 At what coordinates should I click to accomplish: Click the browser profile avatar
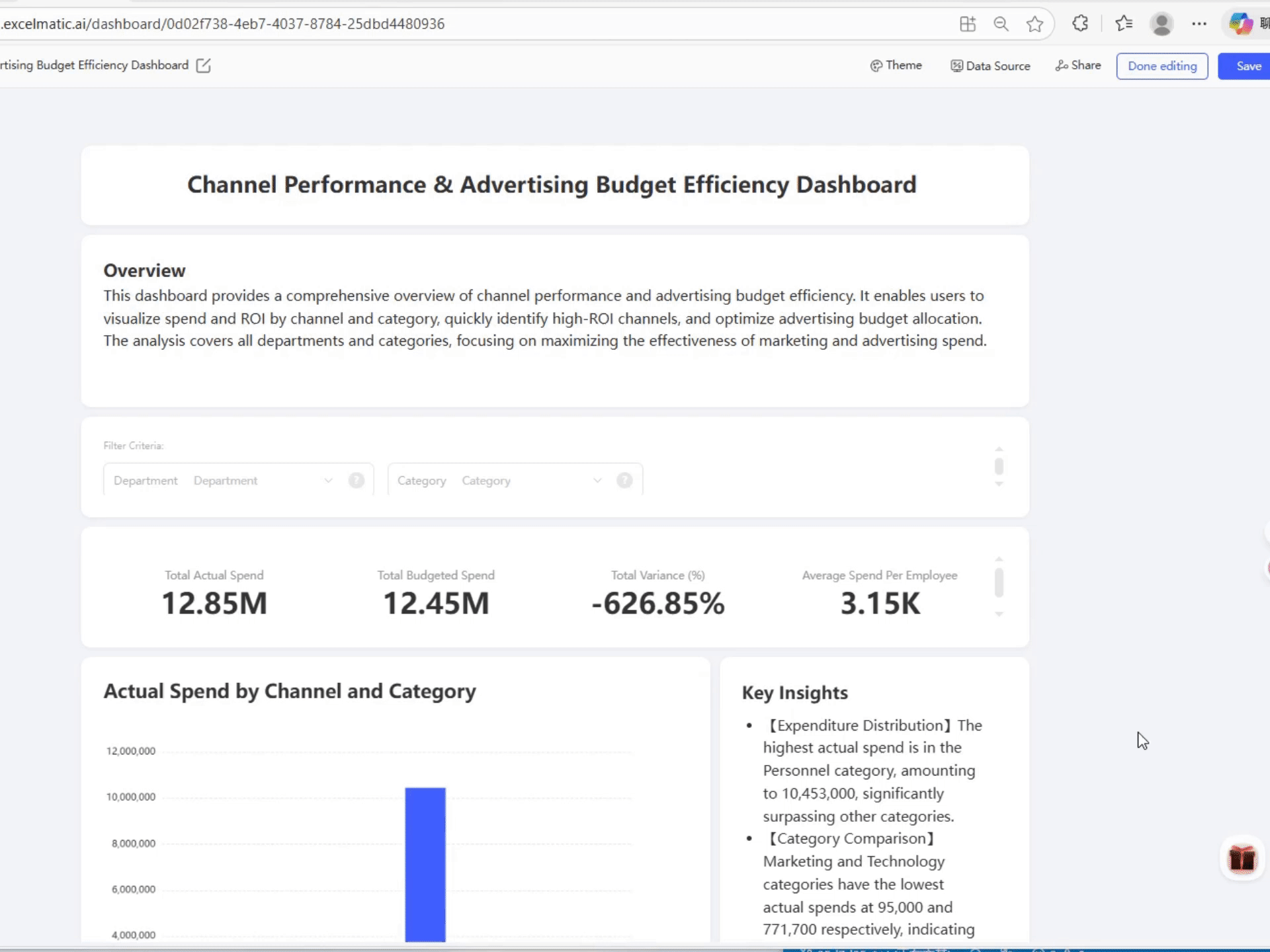tap(1162, 24)
